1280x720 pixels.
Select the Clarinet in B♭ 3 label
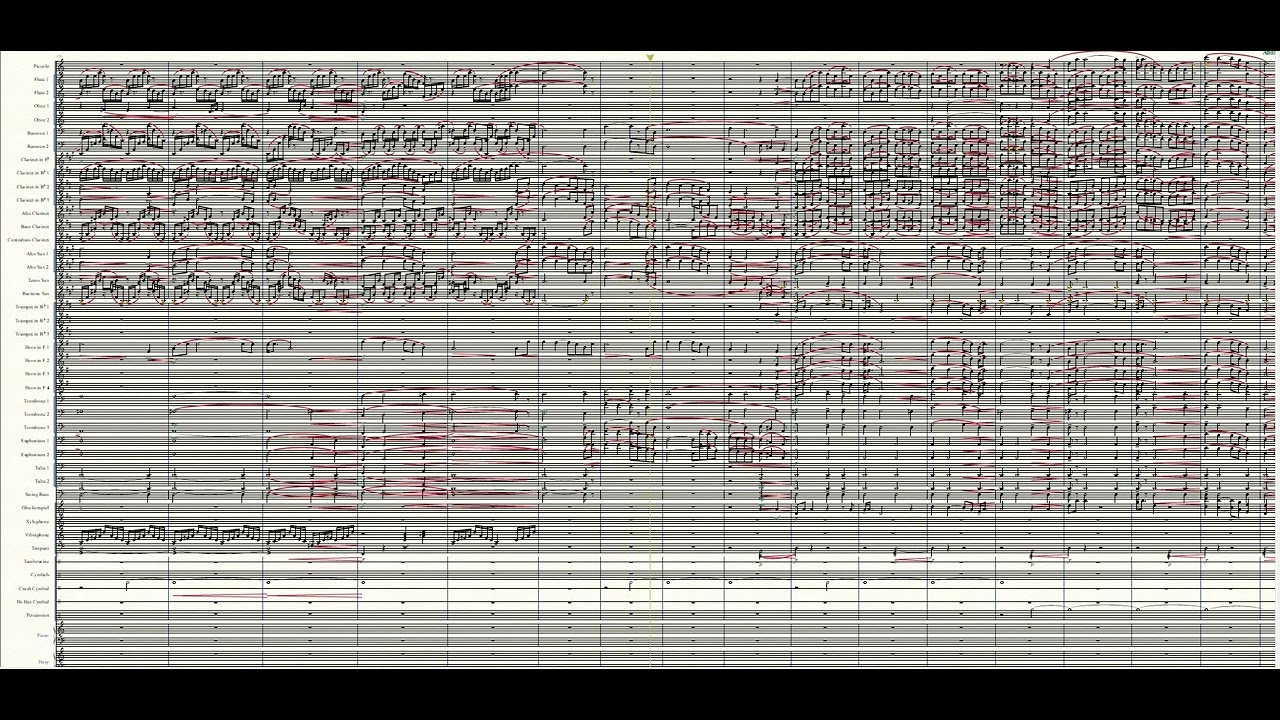pyautogui.click(x=33, y=200)
